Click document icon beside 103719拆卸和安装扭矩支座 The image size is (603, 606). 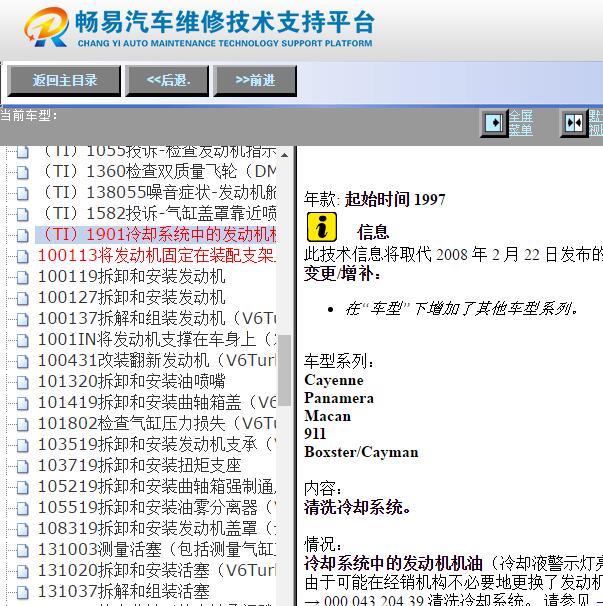(22, 466)
